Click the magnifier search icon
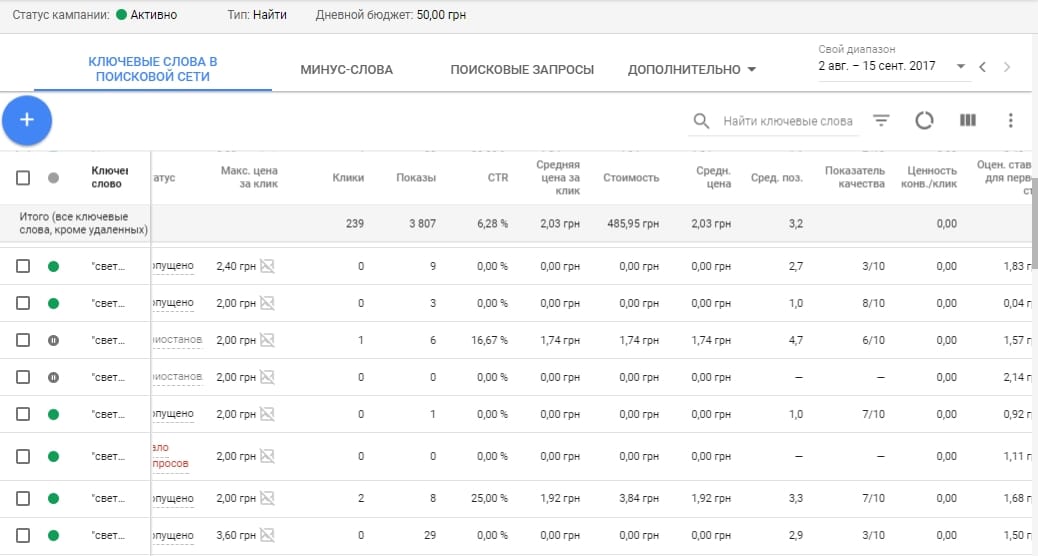 (x=701, y=121)
